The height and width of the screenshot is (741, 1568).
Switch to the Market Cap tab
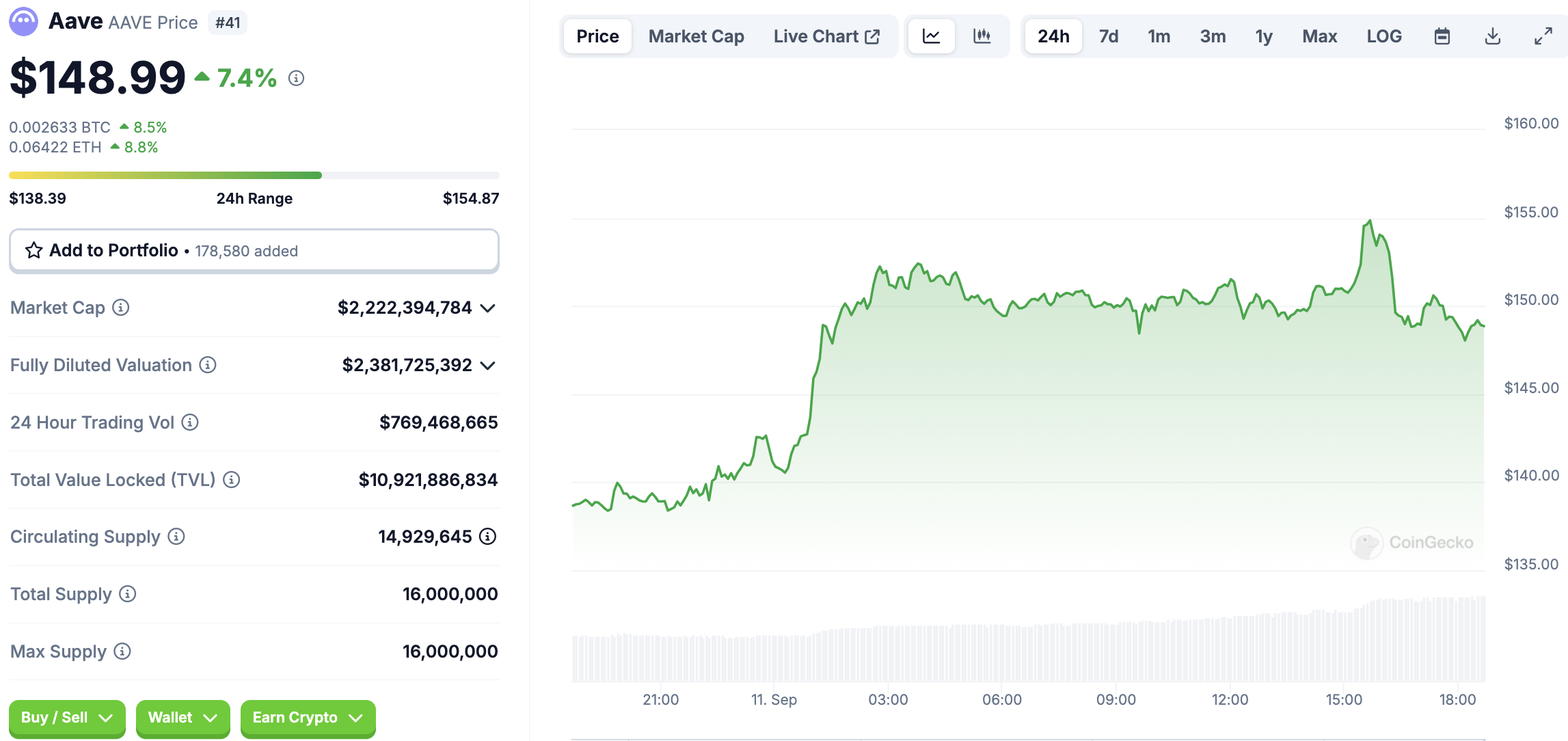pyautogui.click(x=696, y=36)
